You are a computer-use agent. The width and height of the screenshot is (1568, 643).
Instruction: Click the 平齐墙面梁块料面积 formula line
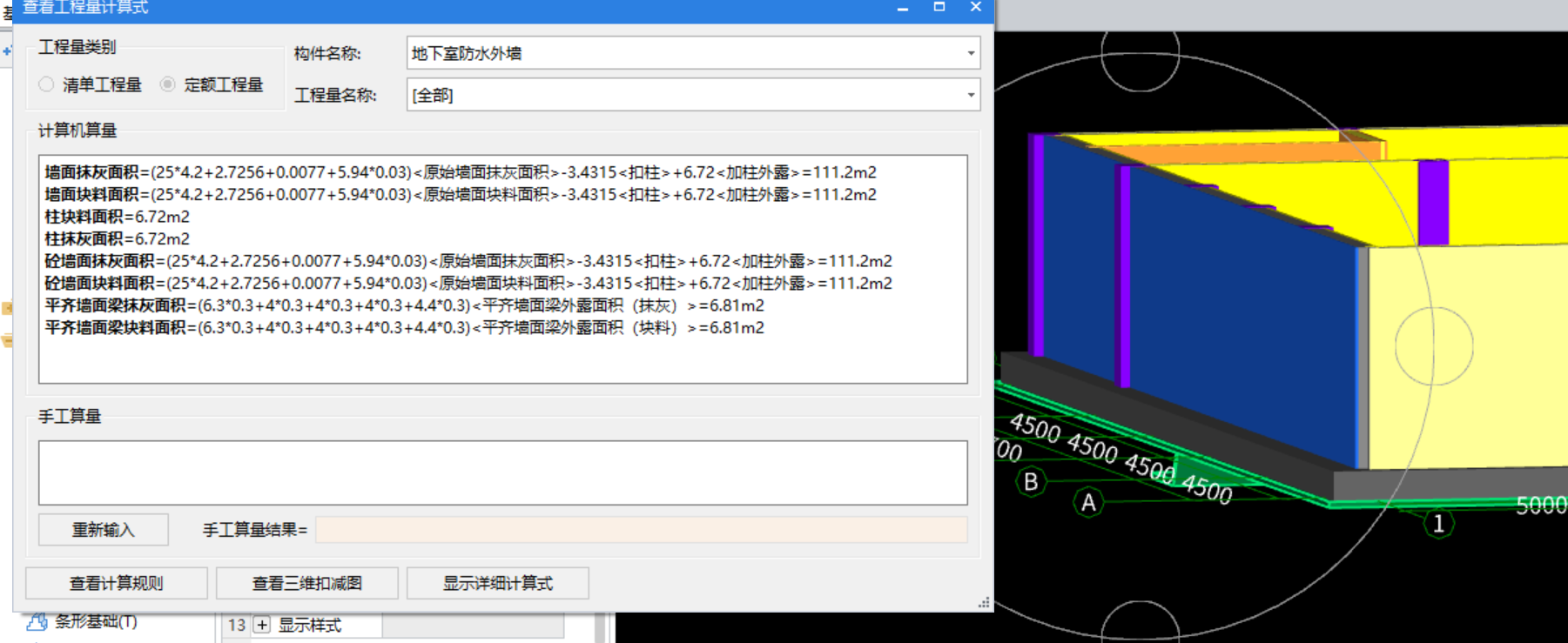pos(405,327)
